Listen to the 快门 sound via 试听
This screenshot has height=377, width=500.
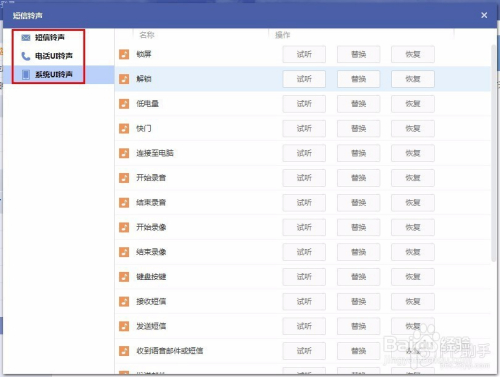pyautogui.click(x=304, y=128)
